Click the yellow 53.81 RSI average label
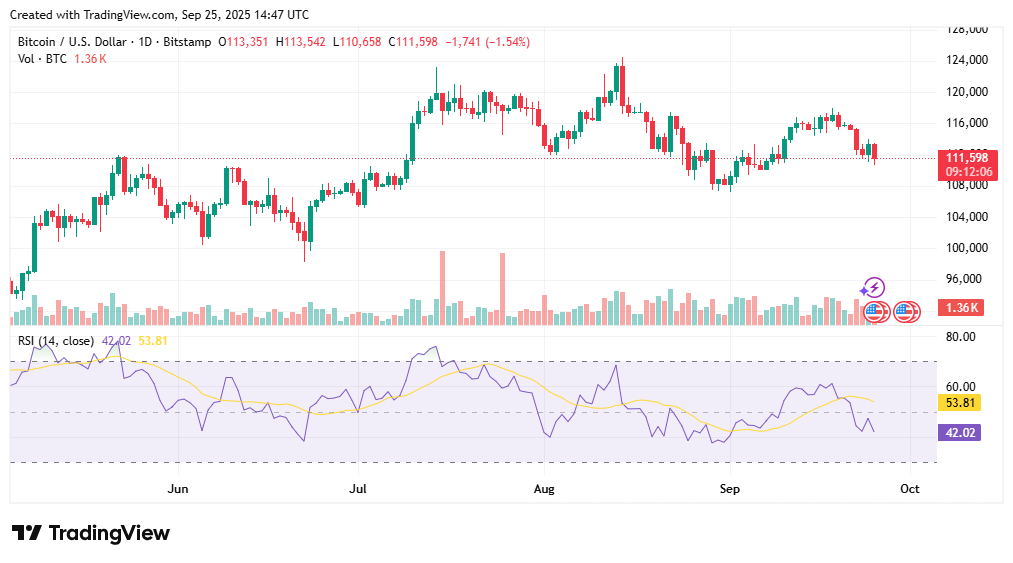 click(959, 403)
